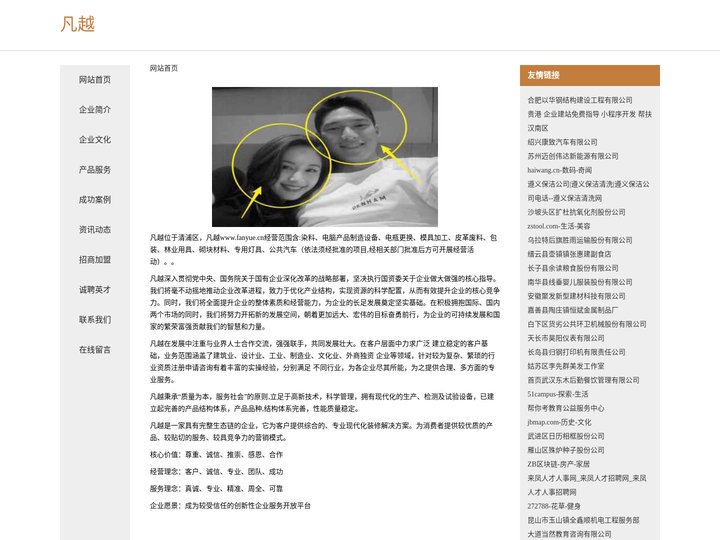Go to 在线留言 page
Image resolution: width=720 pixels, height=540 pixels.
click(x=95, y=349)
